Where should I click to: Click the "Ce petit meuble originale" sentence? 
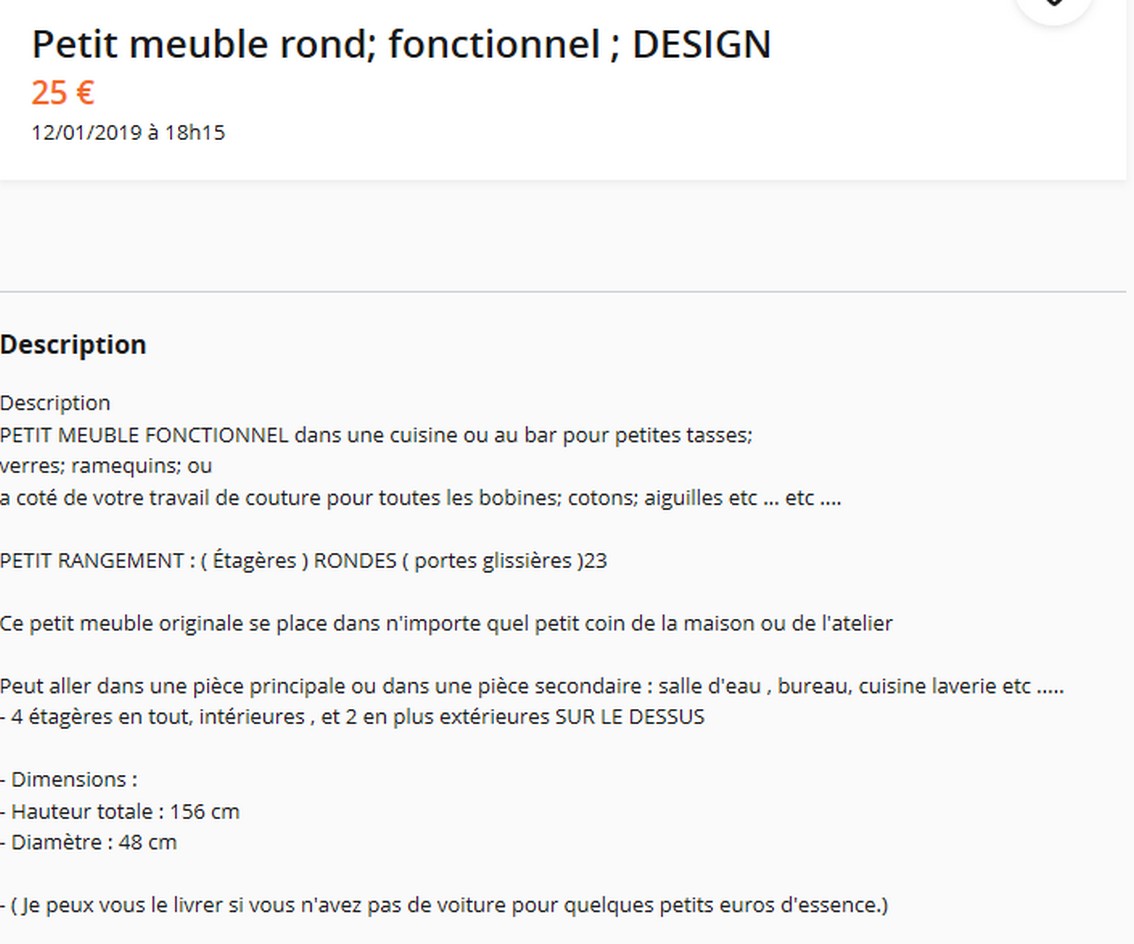[x=446, y=624]
